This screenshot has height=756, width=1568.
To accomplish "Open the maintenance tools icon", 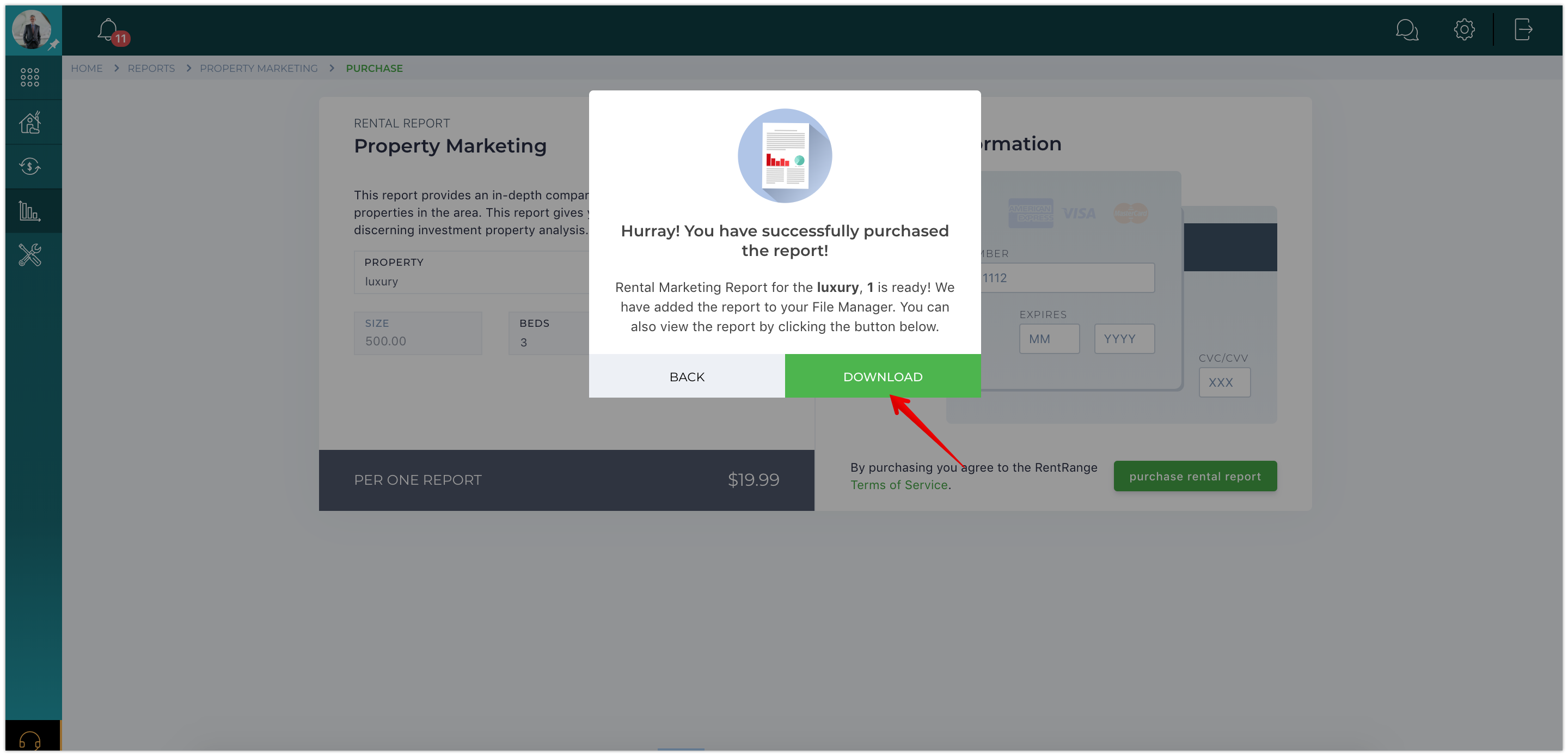I will point(30,255).
